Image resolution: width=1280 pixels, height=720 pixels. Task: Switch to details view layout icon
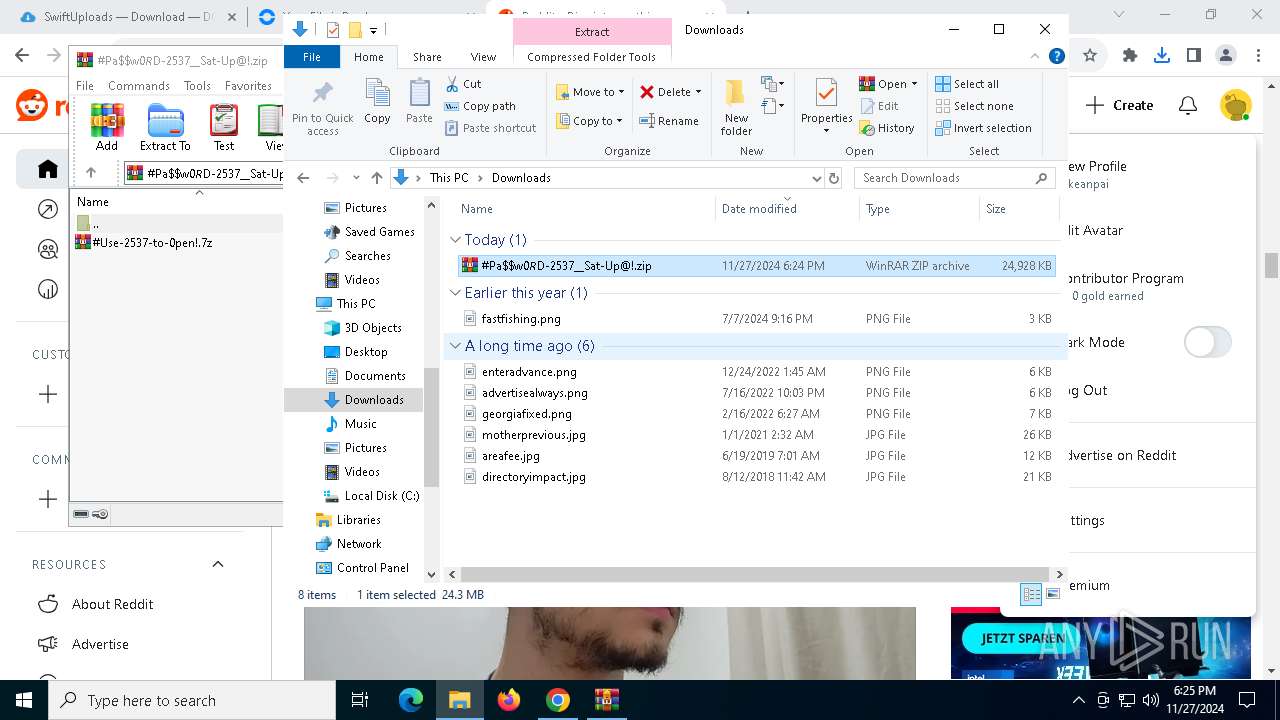1031,594
